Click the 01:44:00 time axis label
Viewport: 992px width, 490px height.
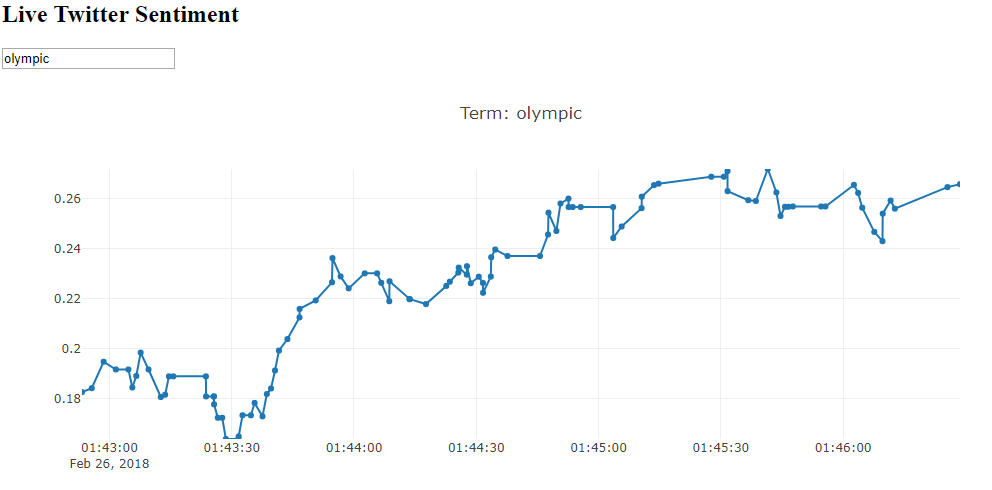[x=354, y=448]
